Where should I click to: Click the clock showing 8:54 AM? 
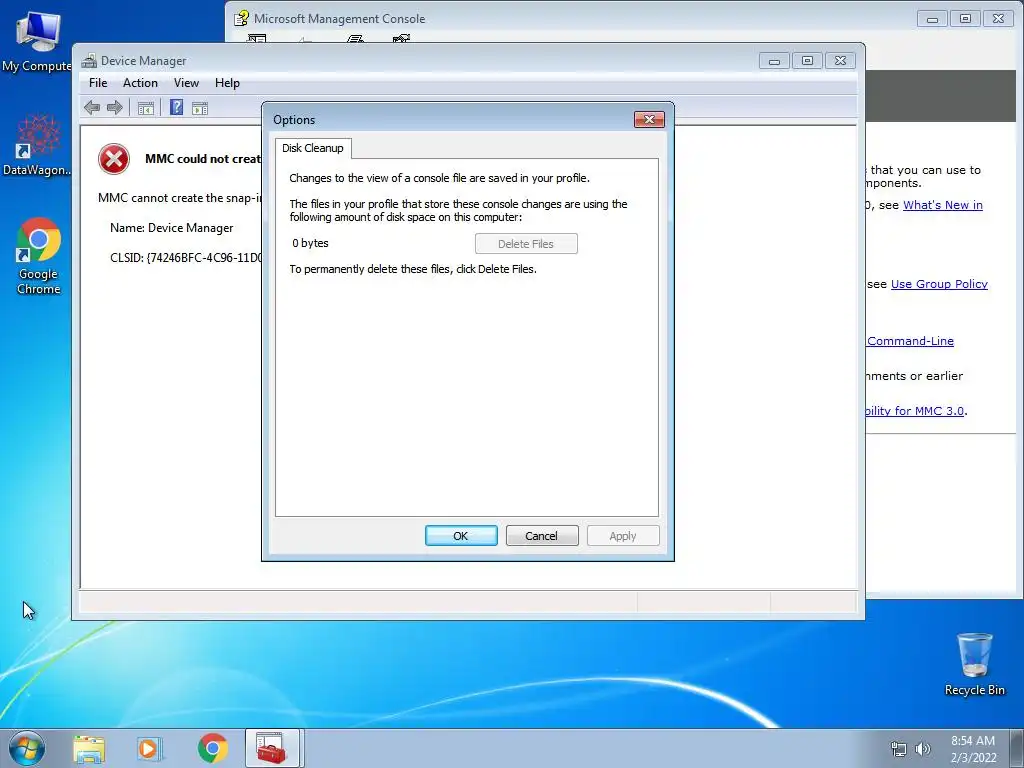coord(973,749)
